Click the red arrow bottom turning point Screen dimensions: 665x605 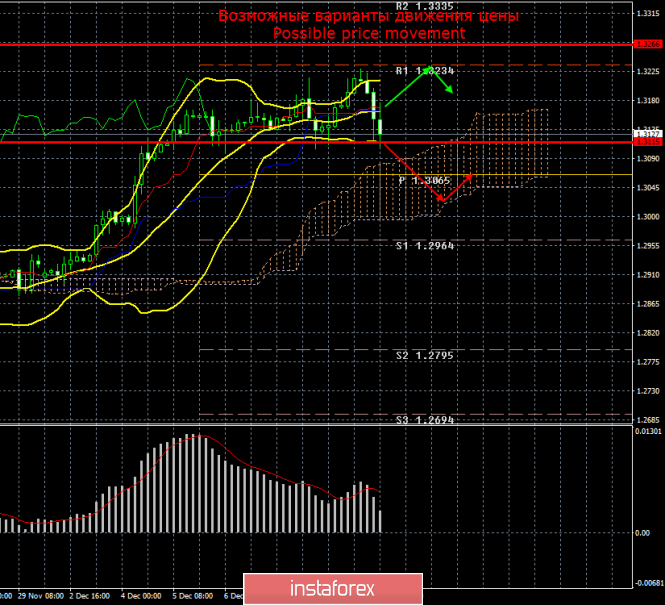tap(440, 201)
